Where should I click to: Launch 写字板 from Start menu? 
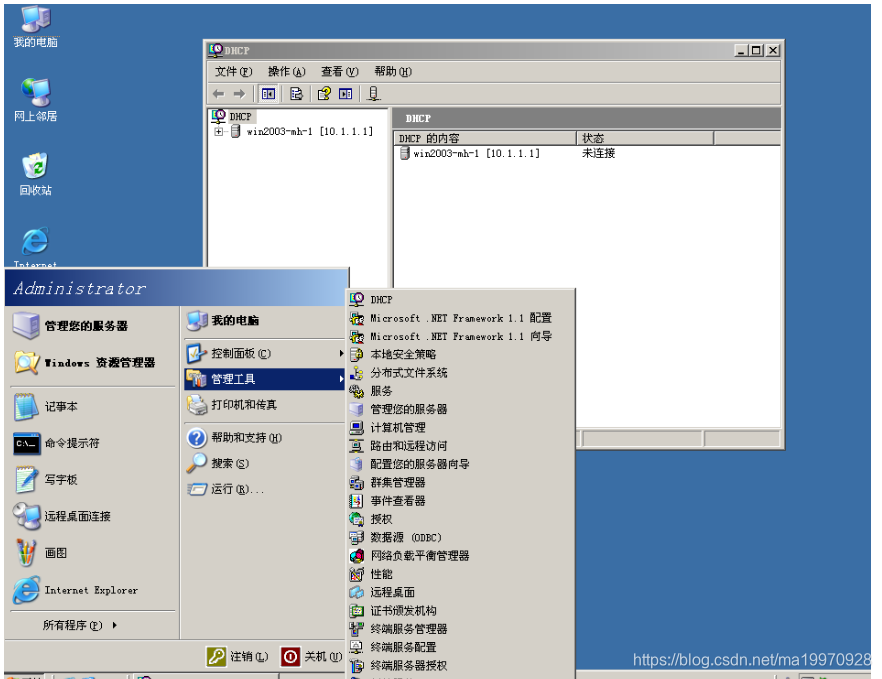pyautogui.click(x=92, y=480)
